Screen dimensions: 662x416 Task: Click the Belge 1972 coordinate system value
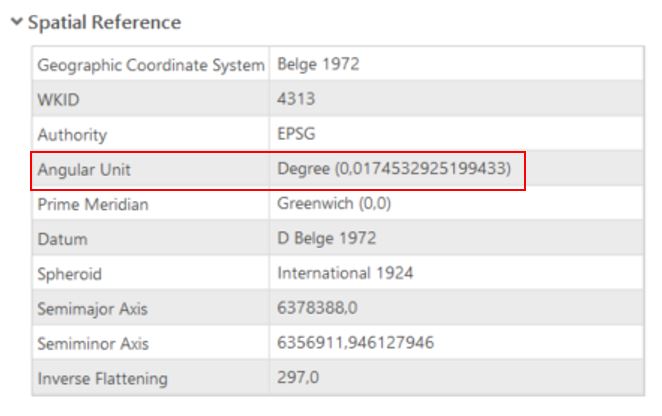[318, 65]
